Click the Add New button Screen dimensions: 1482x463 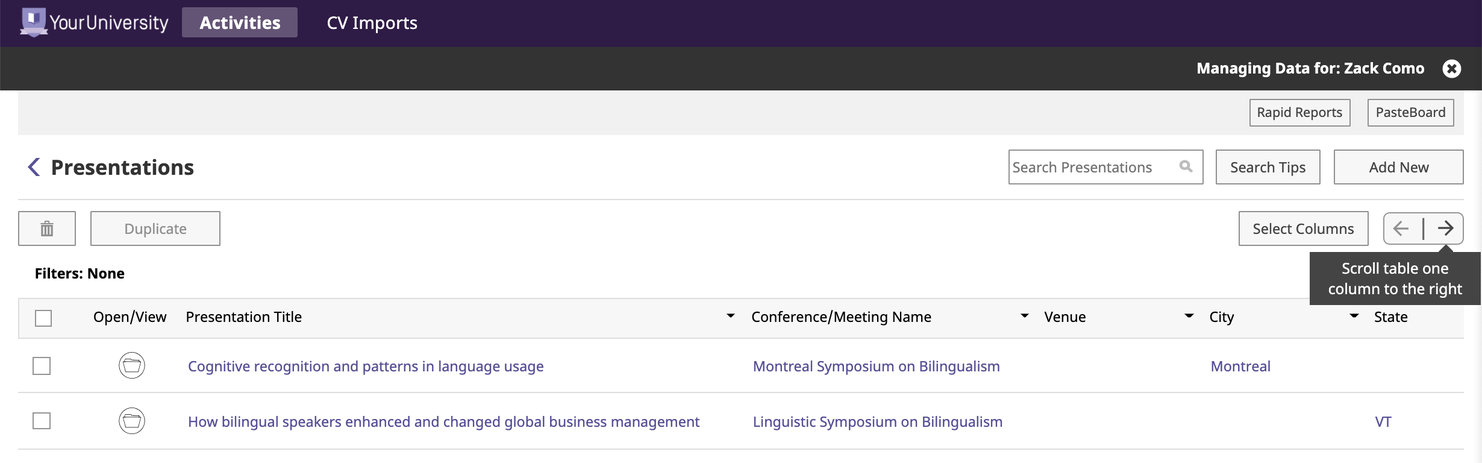click(x=1398, y=167)
